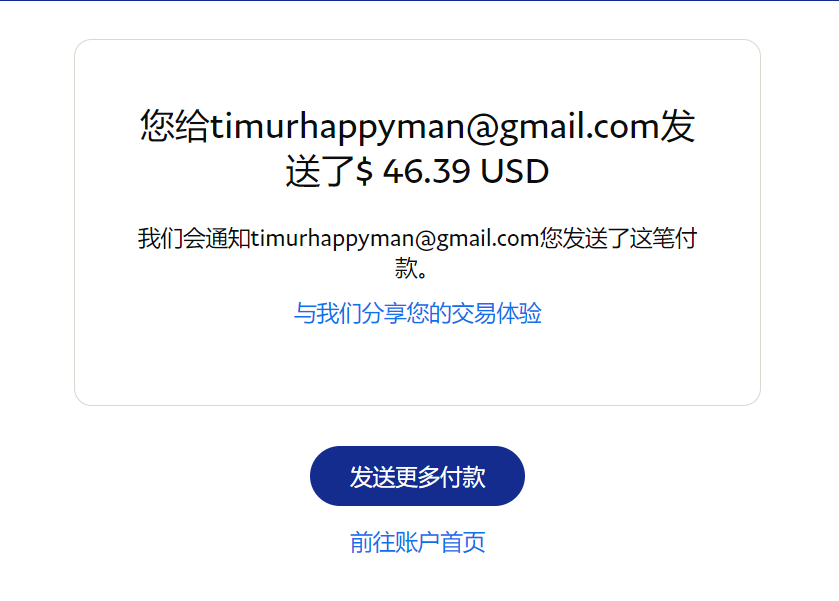This screenshot has width=839, height=601.
Task: Click the 您发送了这笔付 phrase in the paragraph
Action: 617,238
